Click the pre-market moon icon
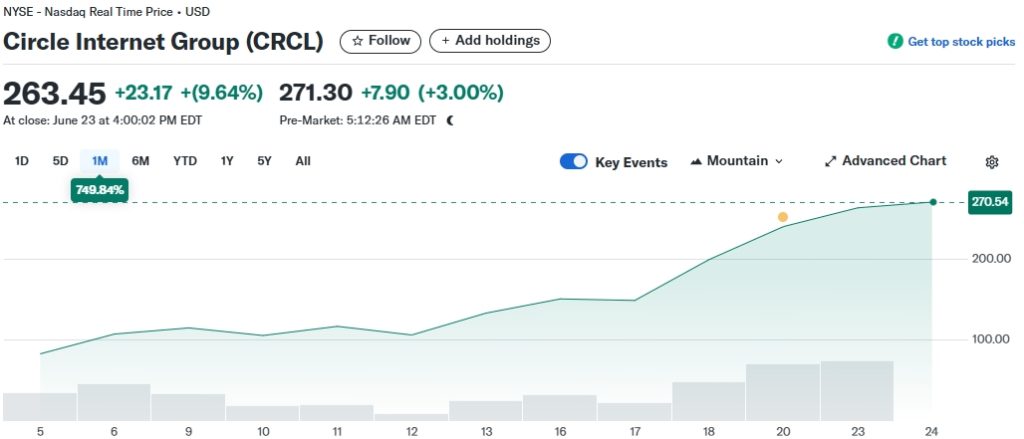Screen dimensions: 1024x439 coord(450,120)
